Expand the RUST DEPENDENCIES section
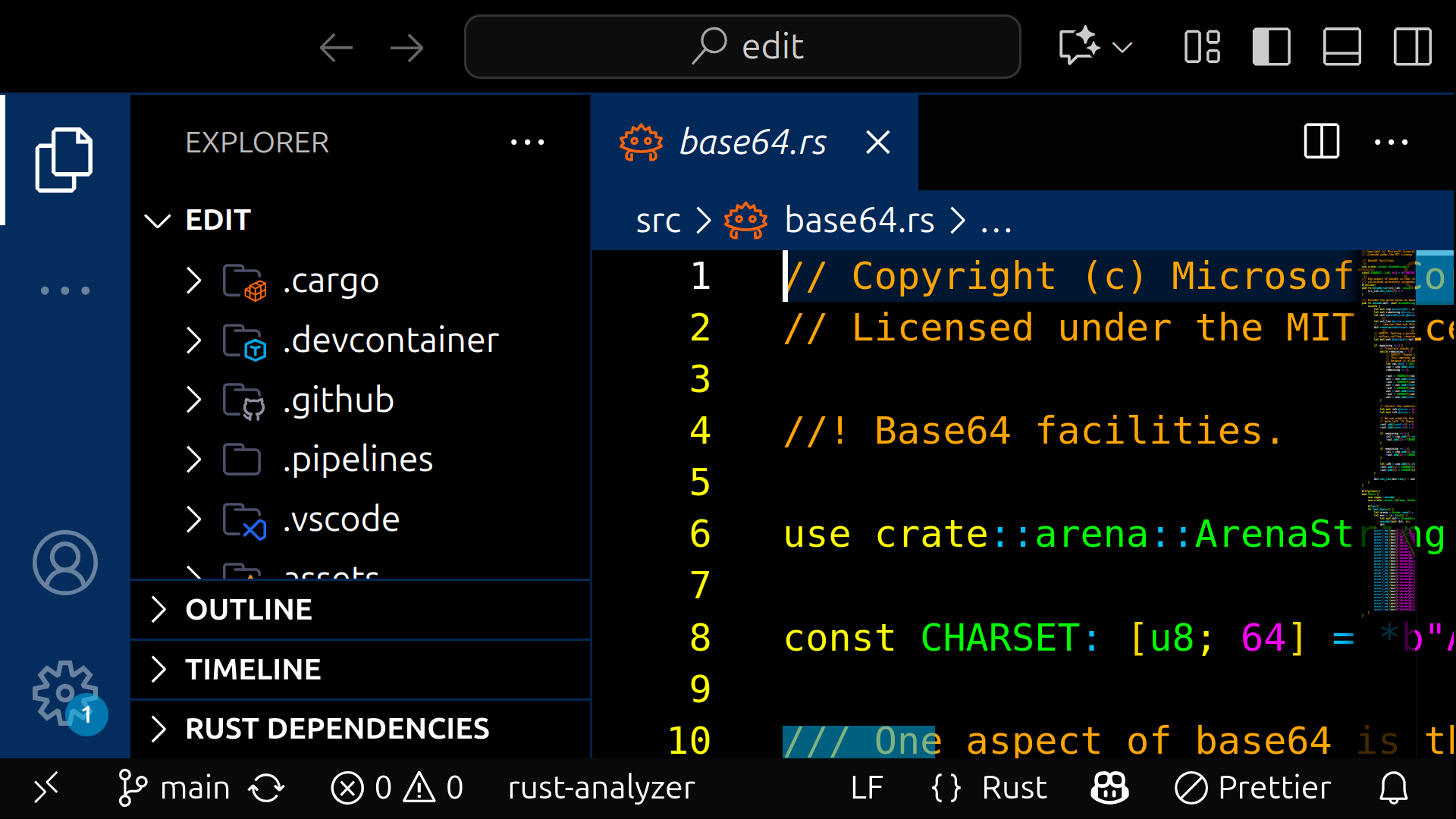 (x=361, y=729)
